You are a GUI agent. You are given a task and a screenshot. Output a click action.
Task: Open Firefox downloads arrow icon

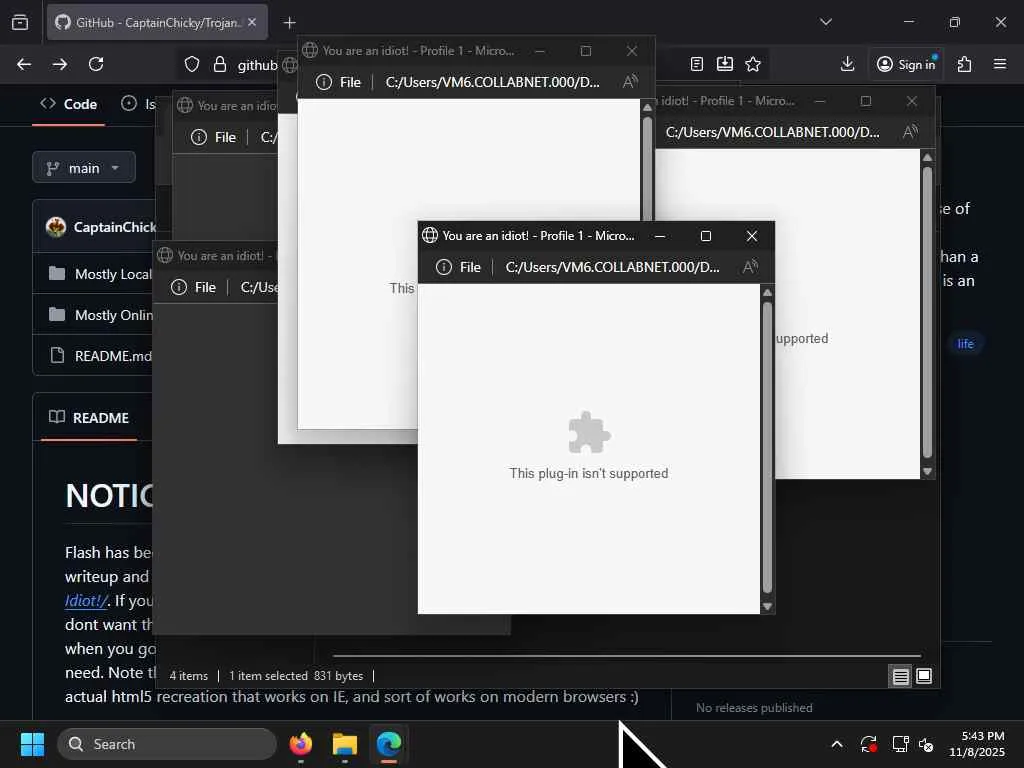coord(847,64)
